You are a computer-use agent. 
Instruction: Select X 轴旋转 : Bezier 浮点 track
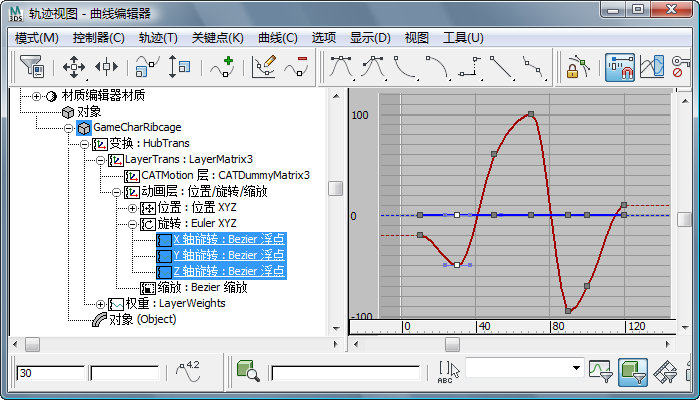tap(221, 239)
